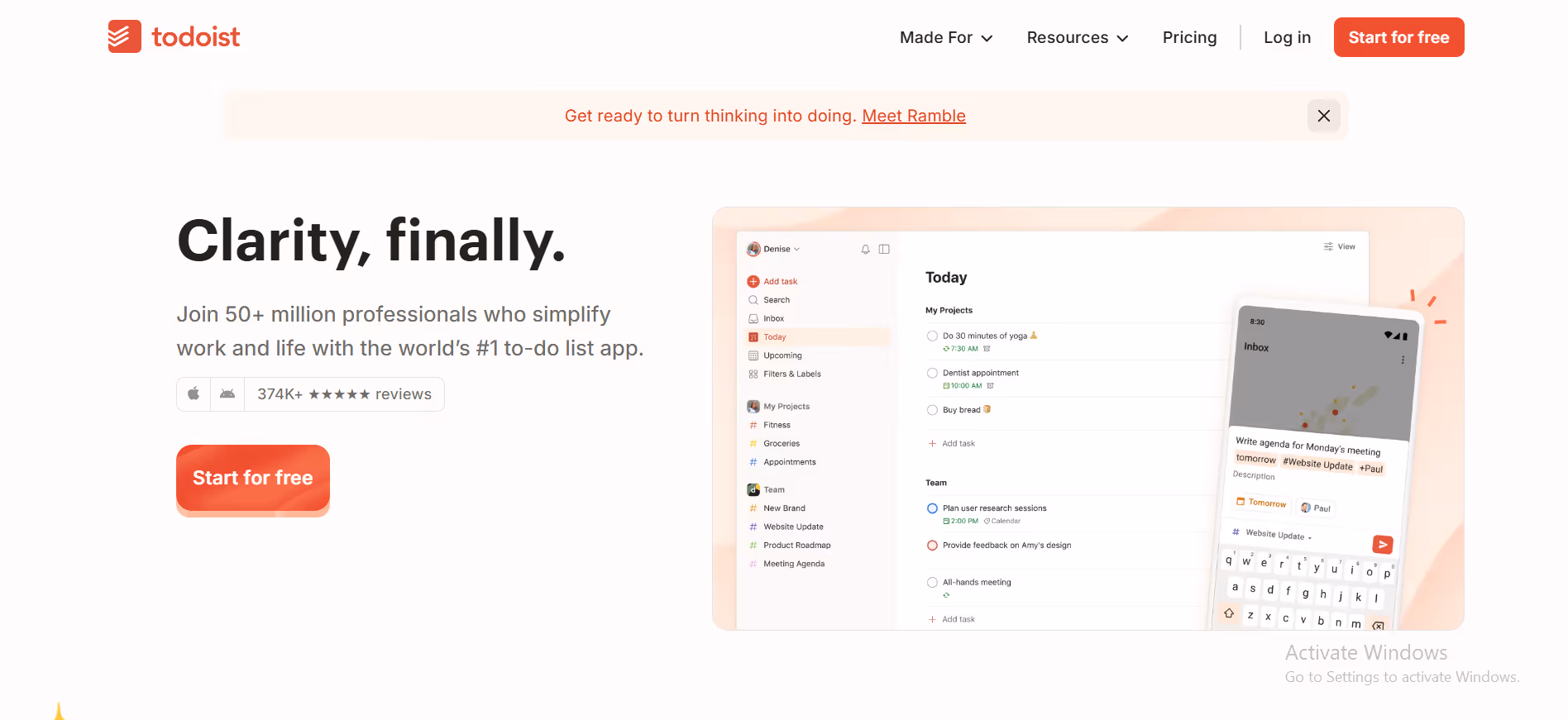Click My Projects section in sidebar
The image size is (1568, 720).
click(786, 407)
